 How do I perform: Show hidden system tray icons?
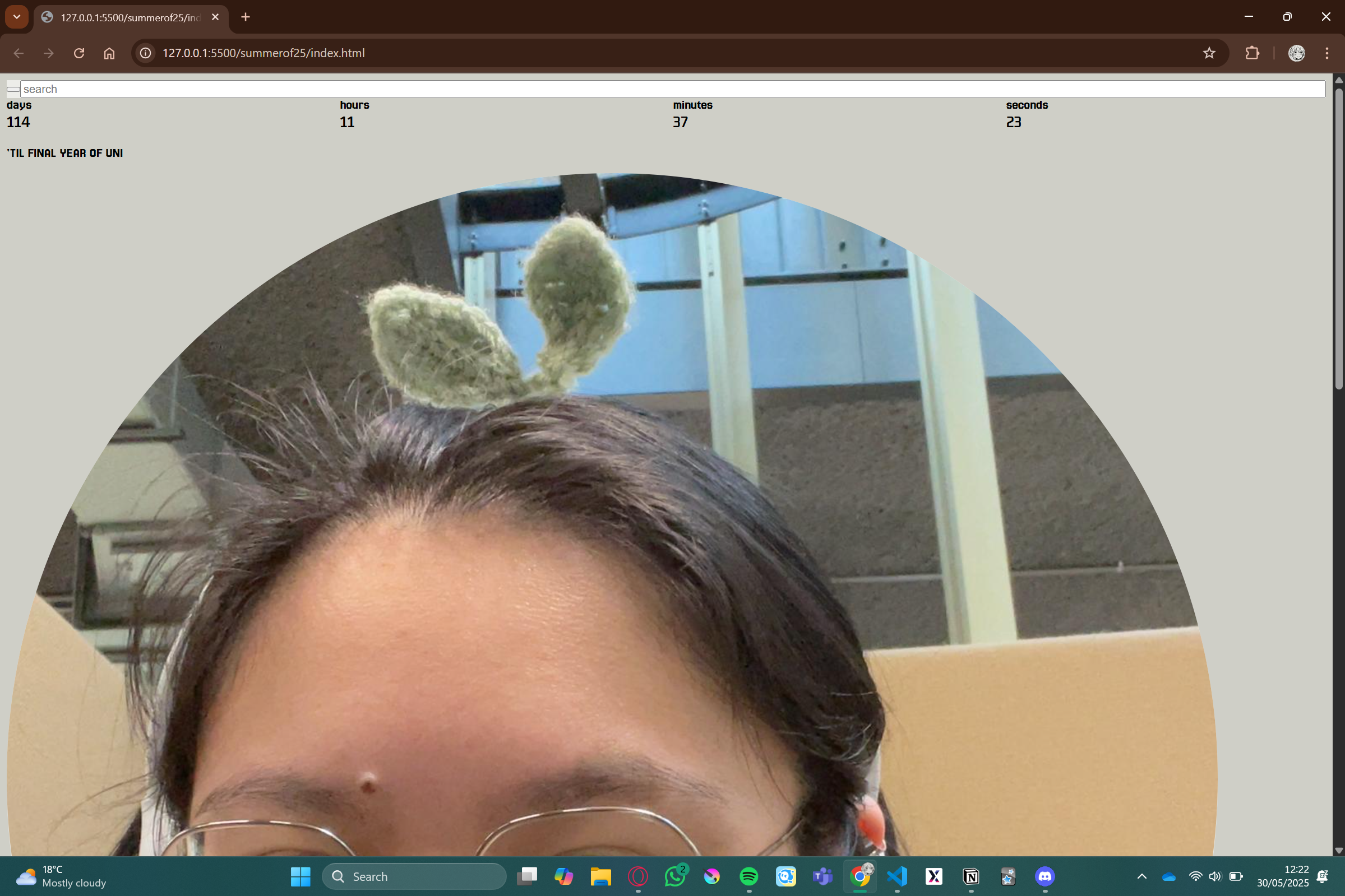(1141, 876)
